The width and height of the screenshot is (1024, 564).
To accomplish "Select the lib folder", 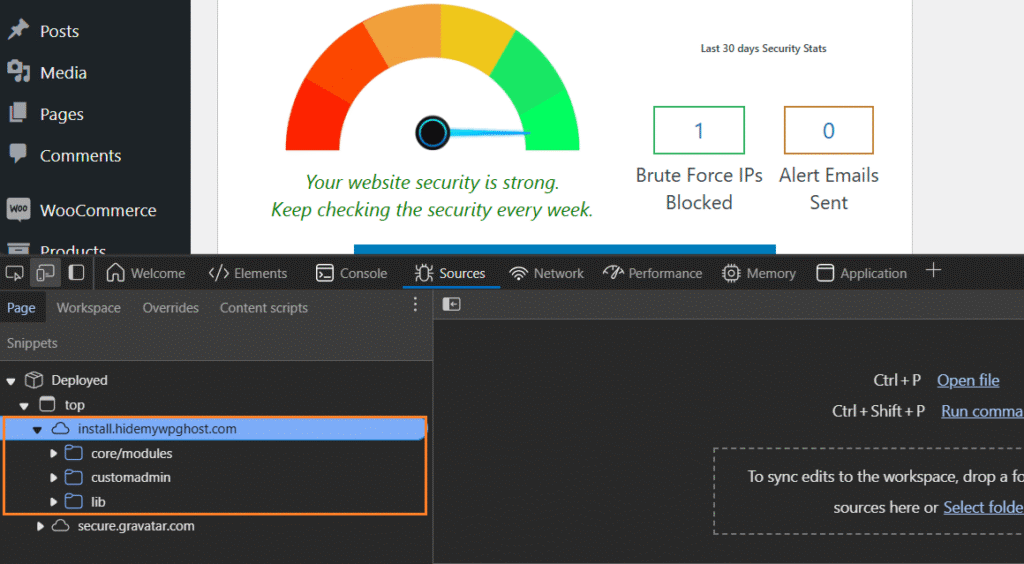I will point(98,502).
